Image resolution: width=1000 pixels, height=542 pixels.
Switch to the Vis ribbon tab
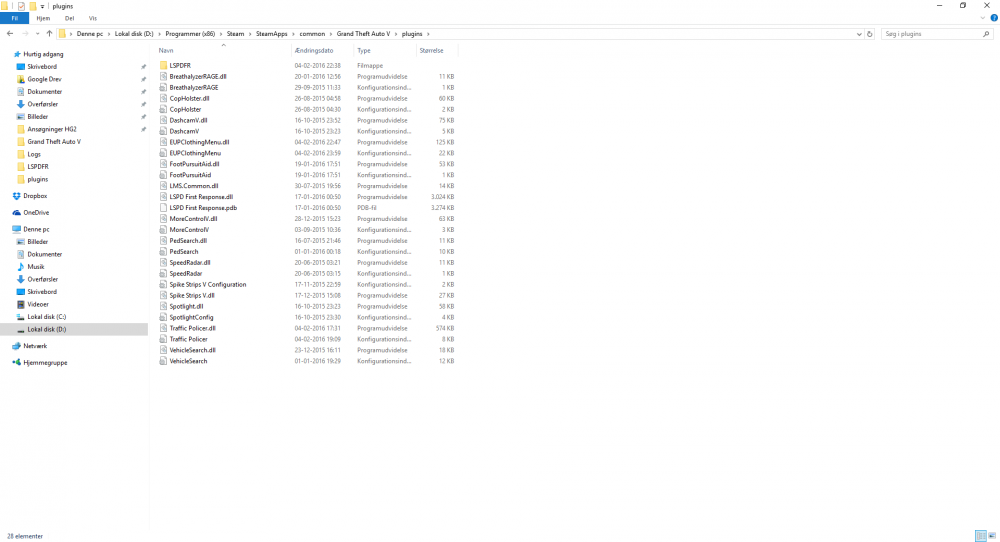coord(92,18)
